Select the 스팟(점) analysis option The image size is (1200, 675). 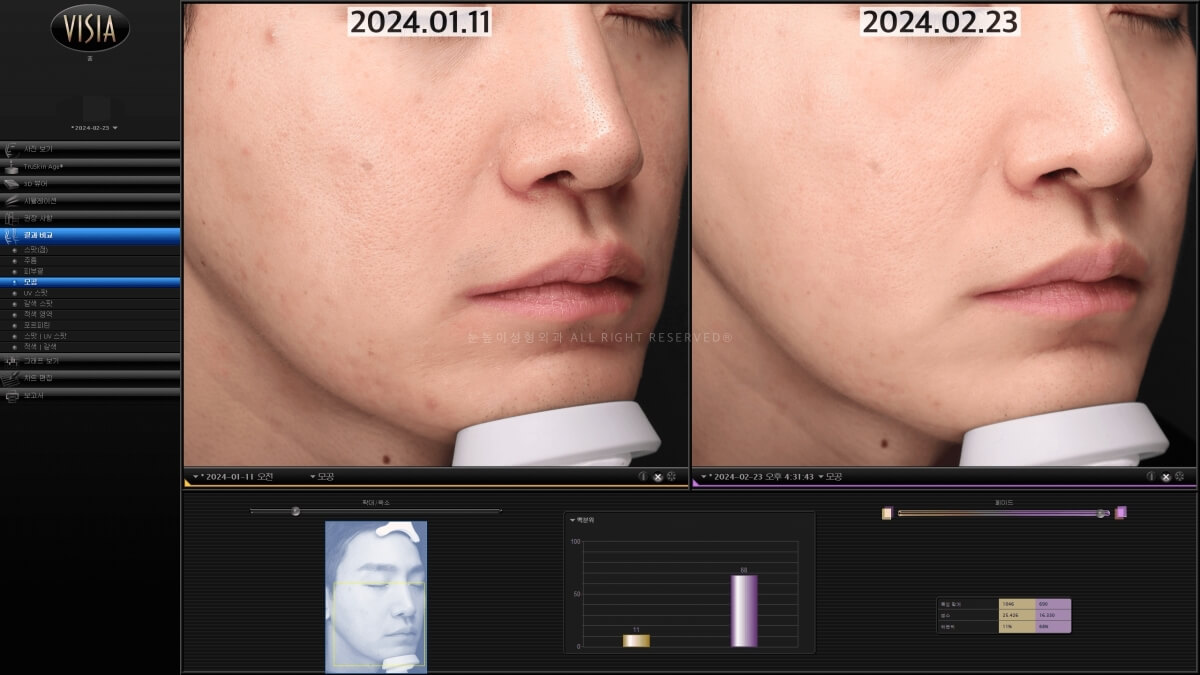(90, 249)
